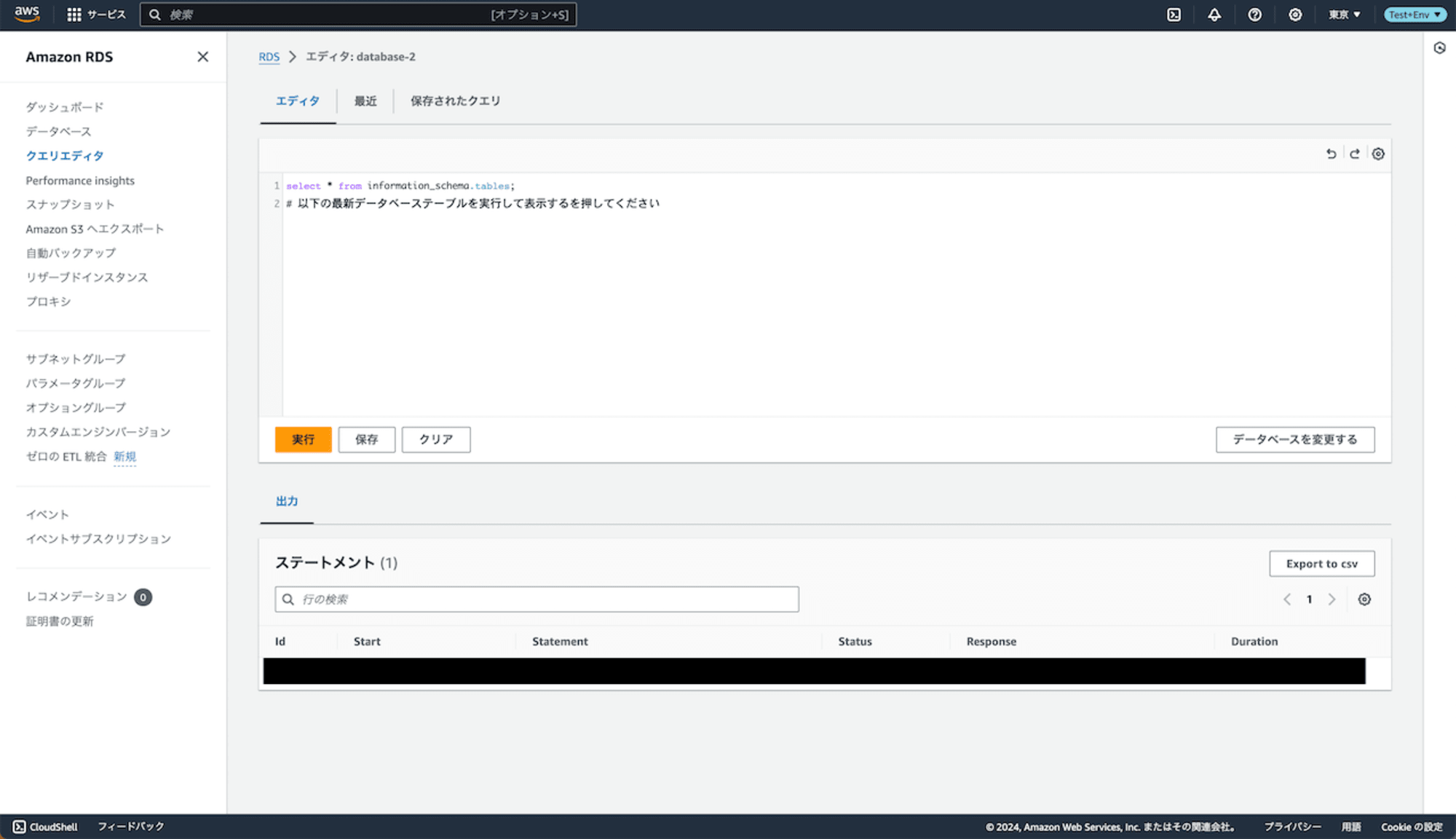Focus the 行の検索 search field

pos(537,599)
